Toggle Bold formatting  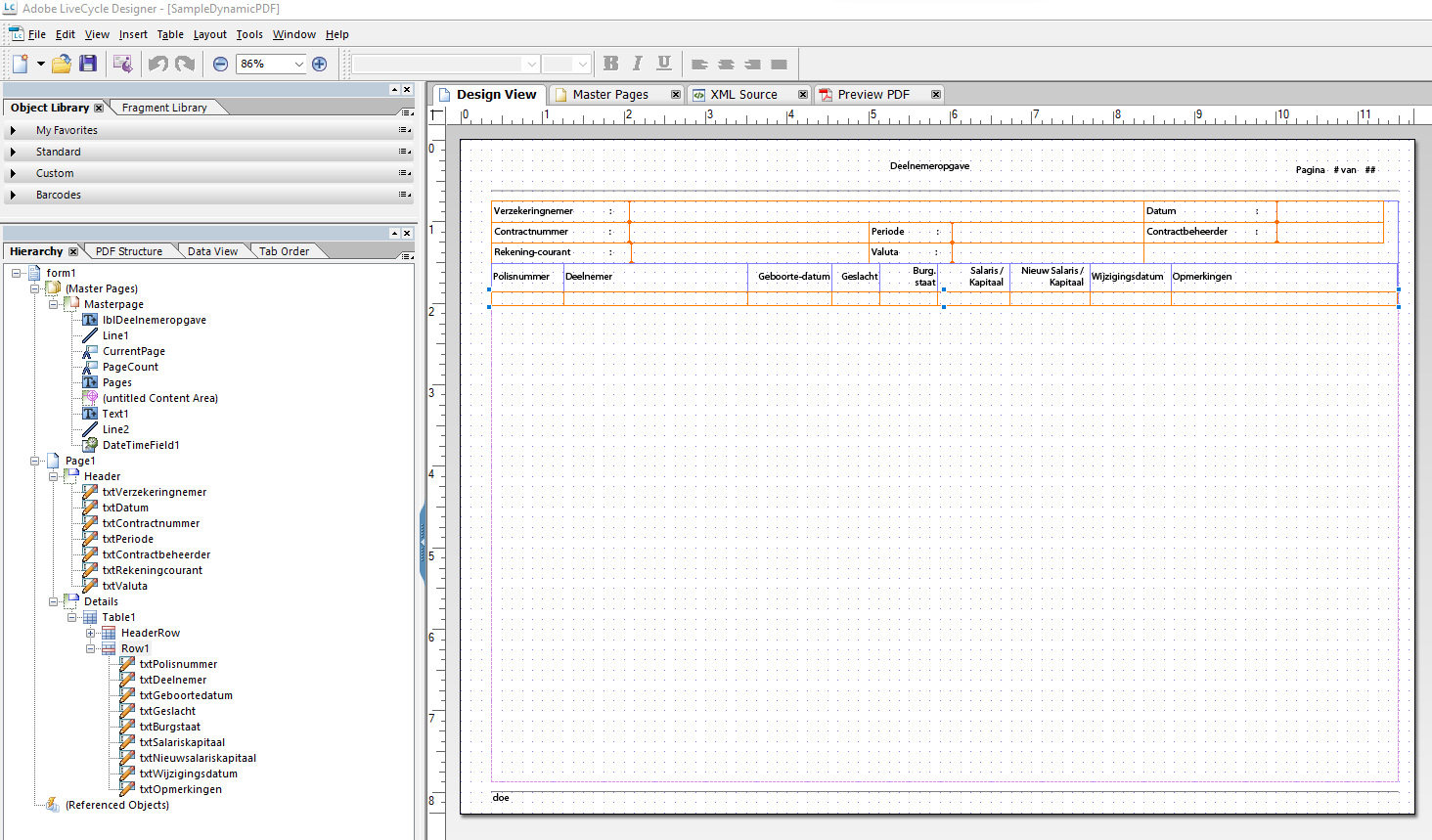point(611,64)
